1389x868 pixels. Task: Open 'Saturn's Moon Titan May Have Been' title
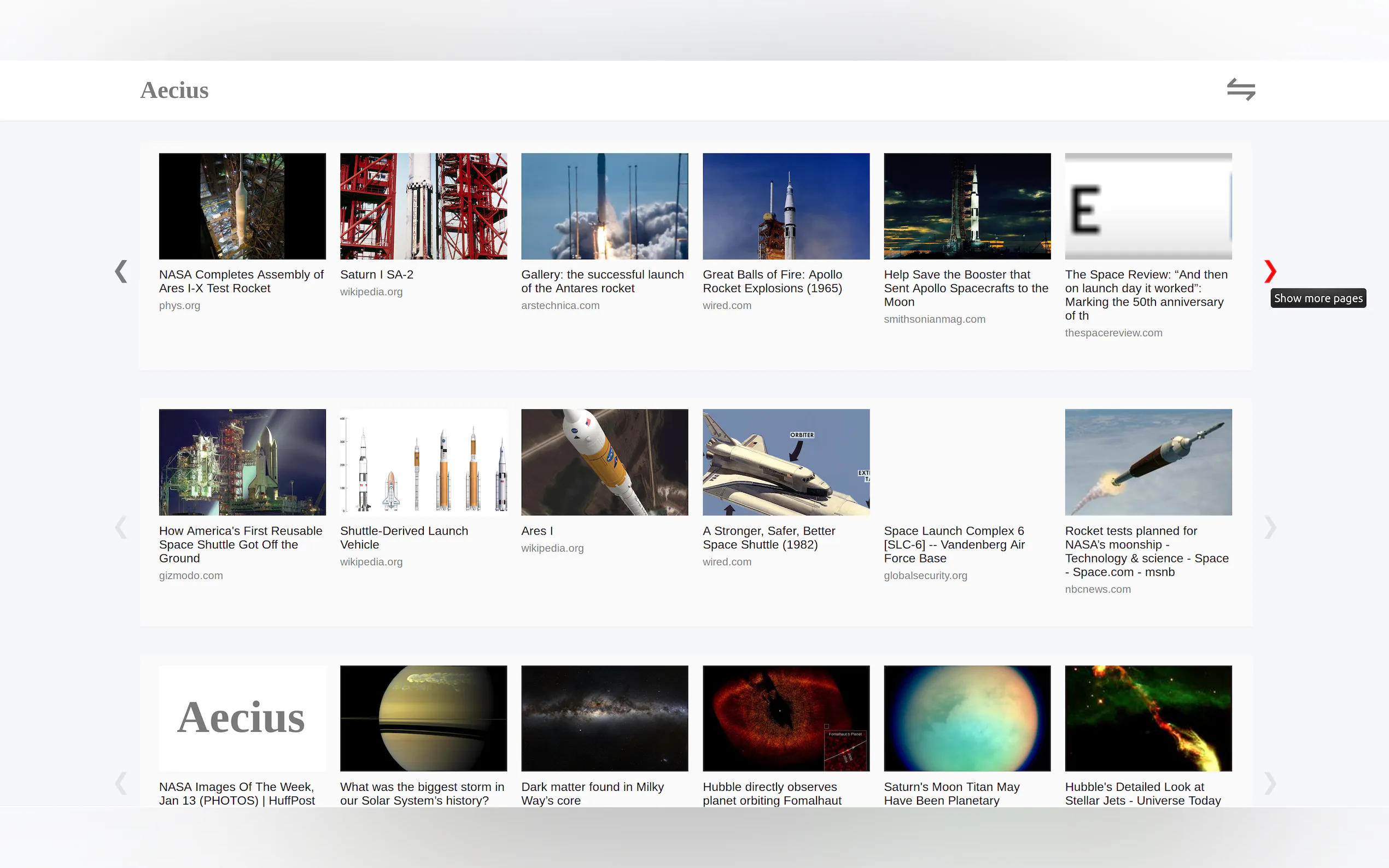coord(952,793)
